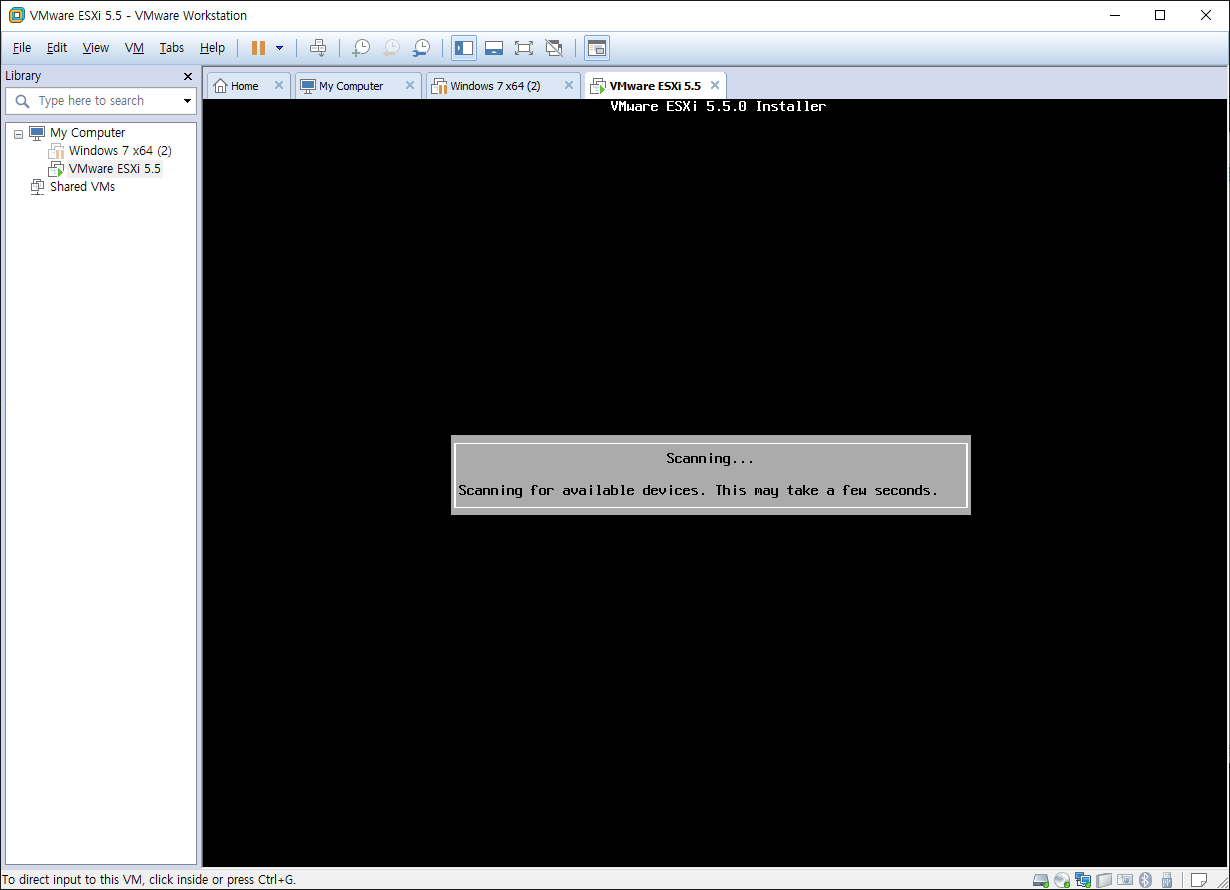This screenshot has width=1230, height=890.
Task: Close the Home tab
Action: coord(279,86)
